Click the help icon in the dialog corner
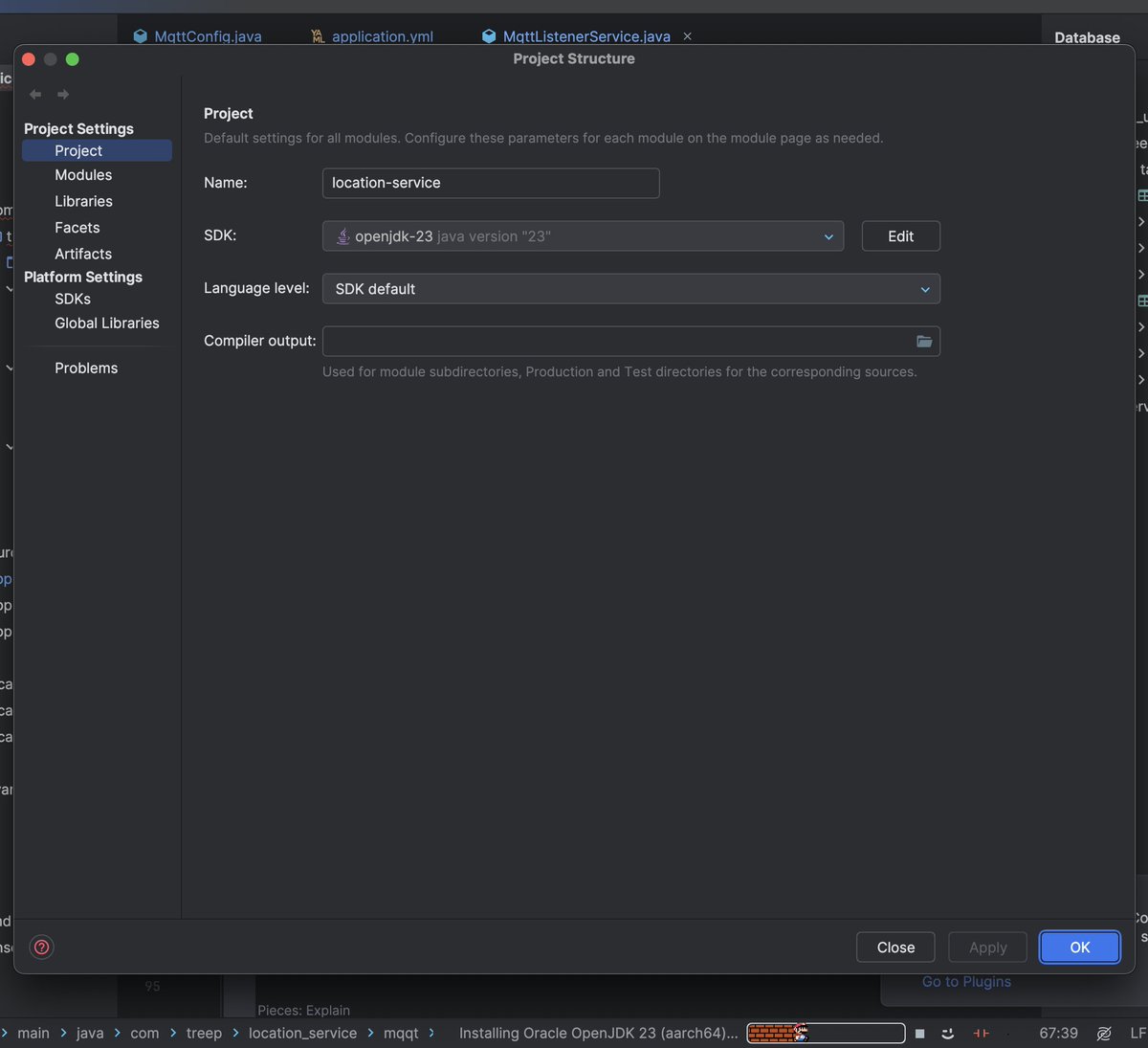 coord(41,947)
